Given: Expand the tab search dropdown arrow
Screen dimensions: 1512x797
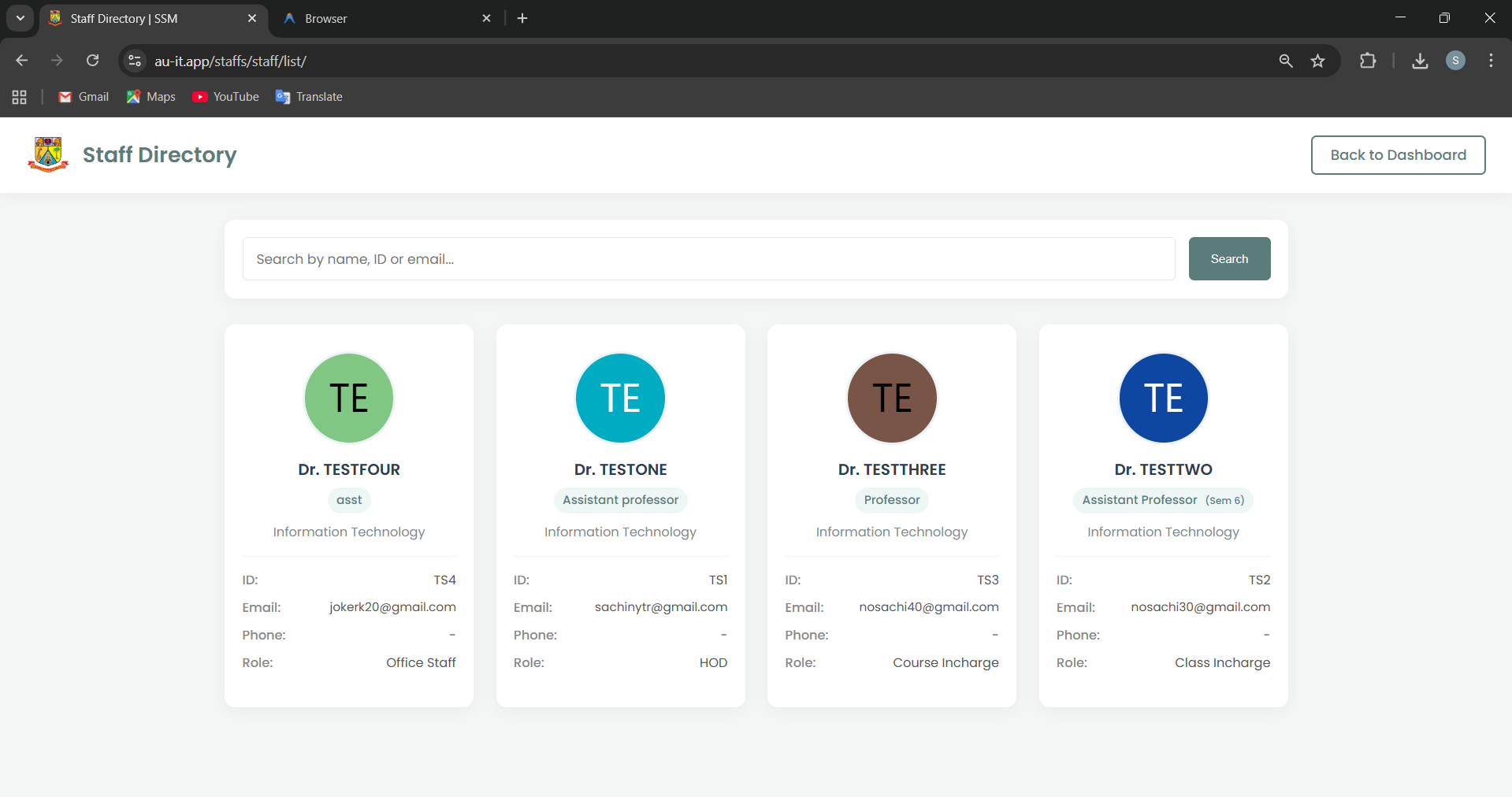Looking at the screenshot, I should [x=20, y=18].
